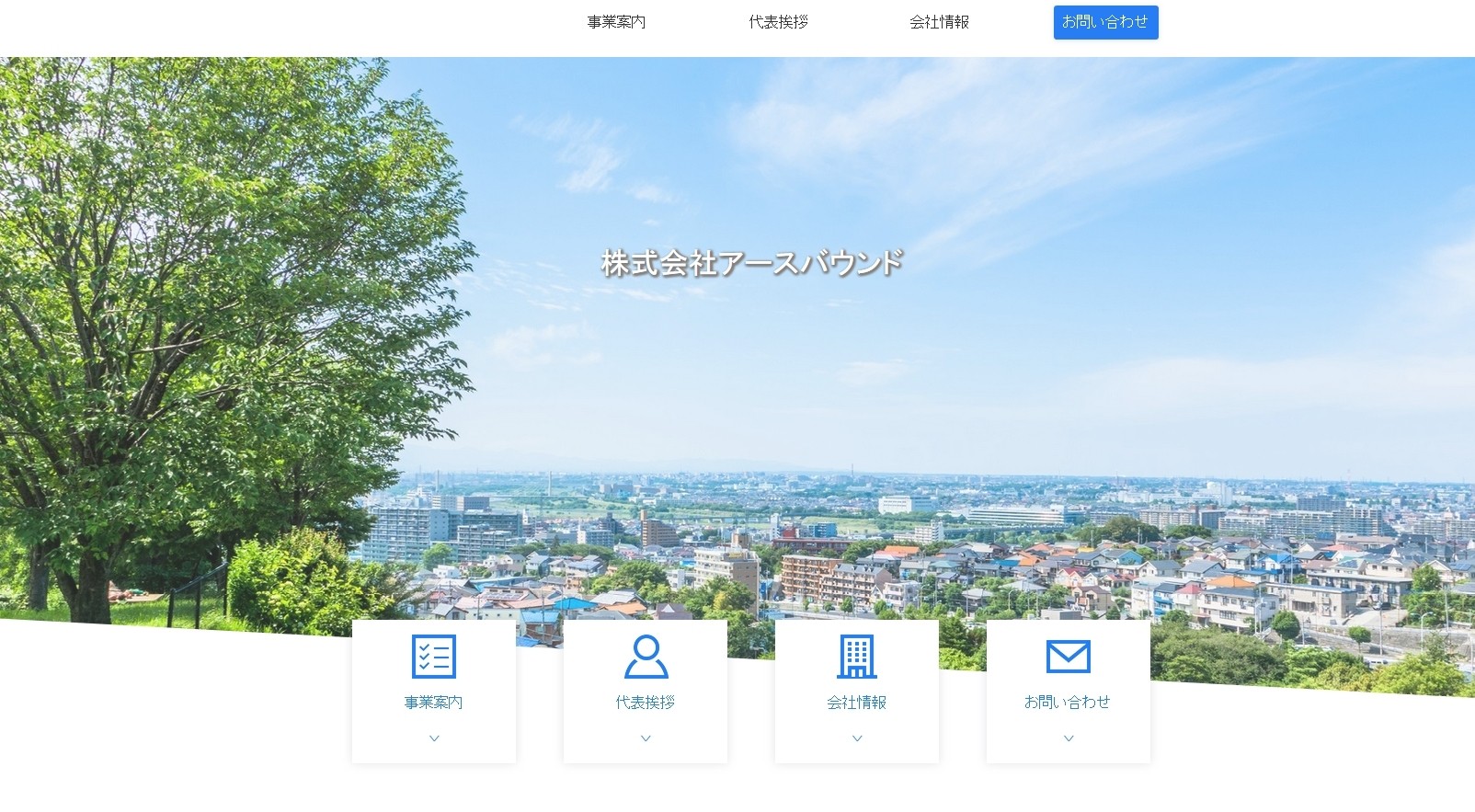This screenshot has height=812, width=1475.
Task: Click the 会社情報 text label in card
Action: [x=856, y=703]
